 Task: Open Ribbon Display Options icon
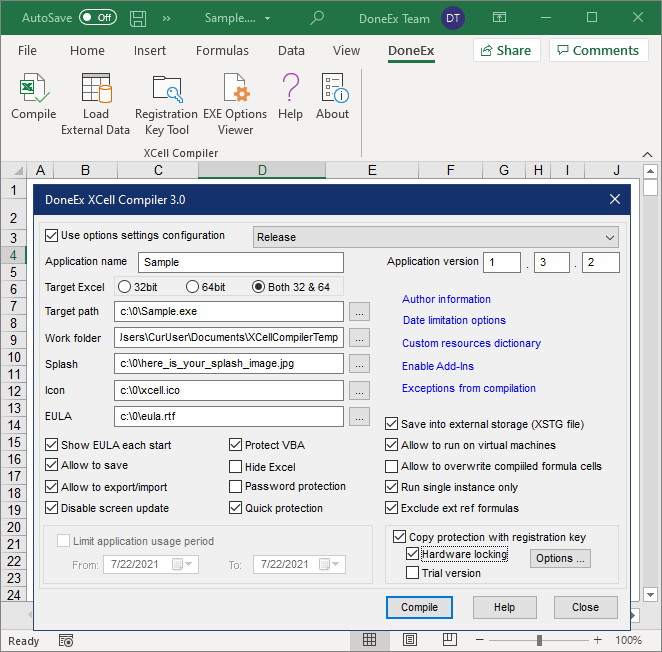coord(499,17)
